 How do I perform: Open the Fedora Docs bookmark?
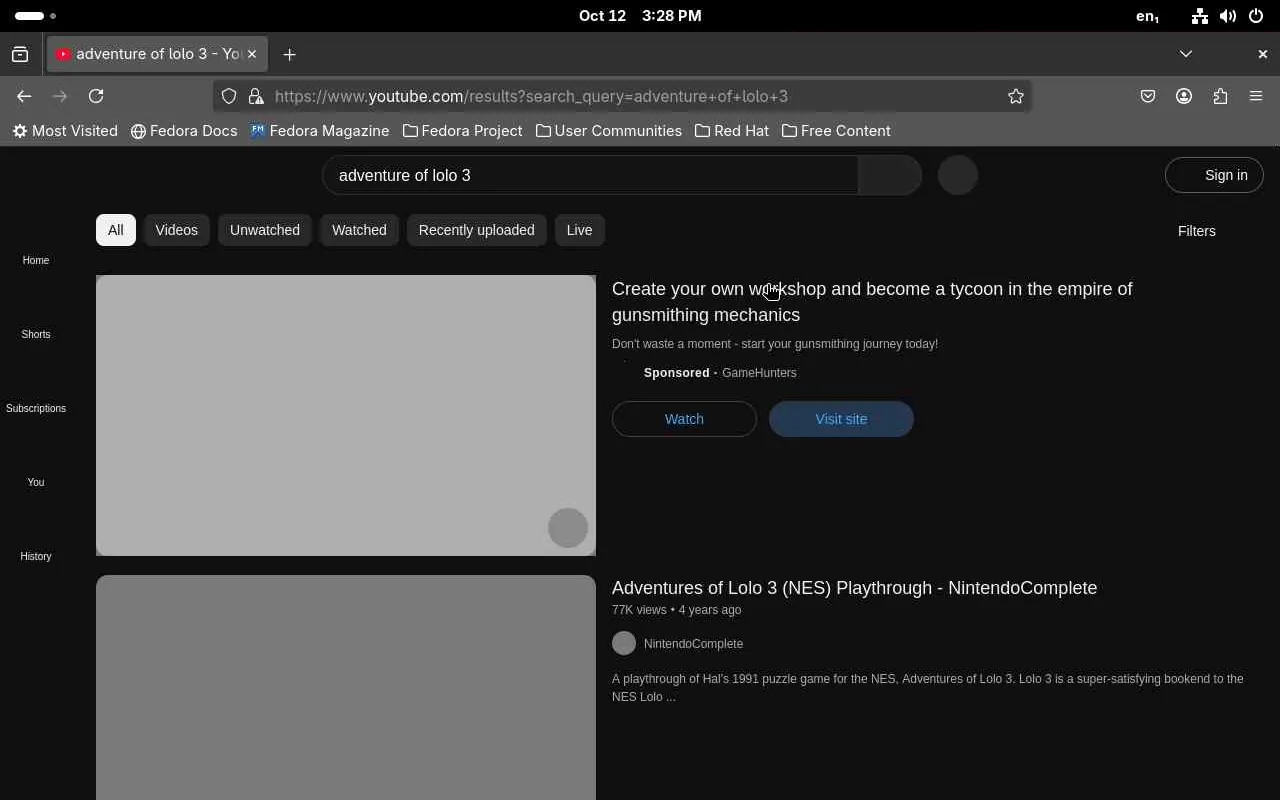tap(184, 131)
